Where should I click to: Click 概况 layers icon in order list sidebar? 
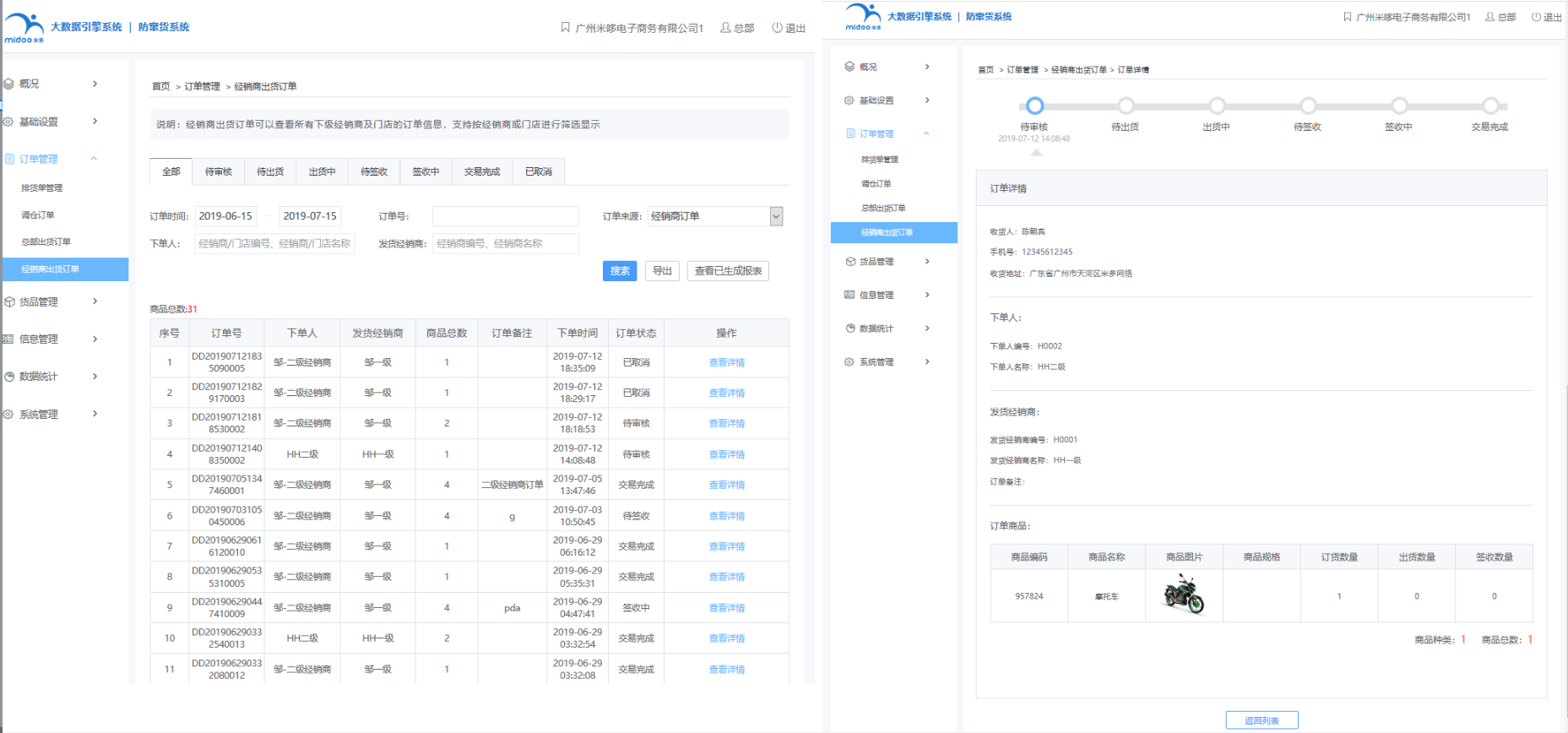point(8,84)
